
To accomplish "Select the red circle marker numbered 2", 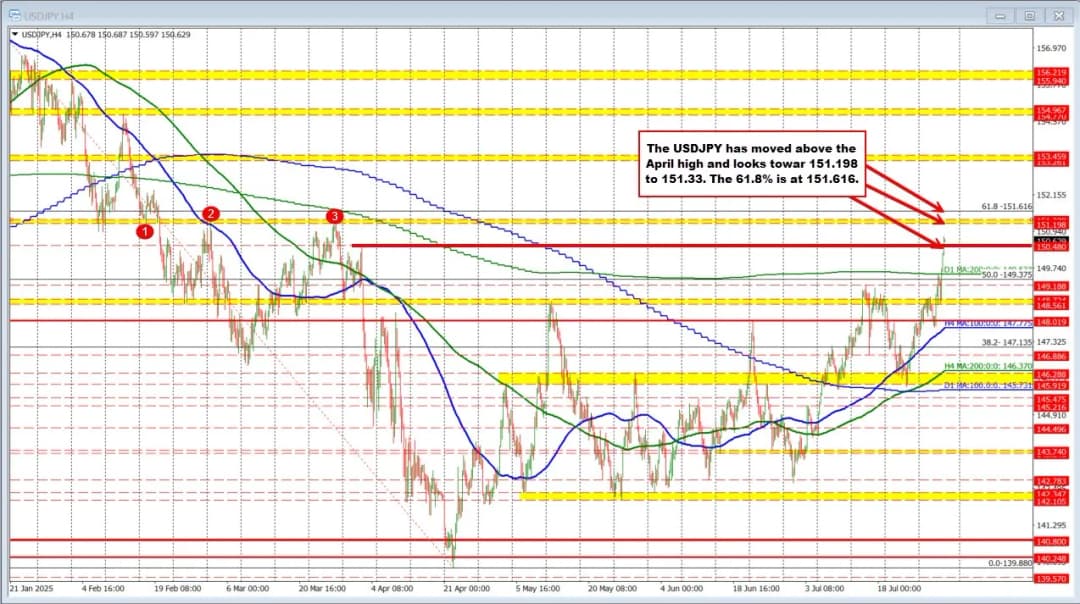I will pyautogui.click(x=211, y=213).
